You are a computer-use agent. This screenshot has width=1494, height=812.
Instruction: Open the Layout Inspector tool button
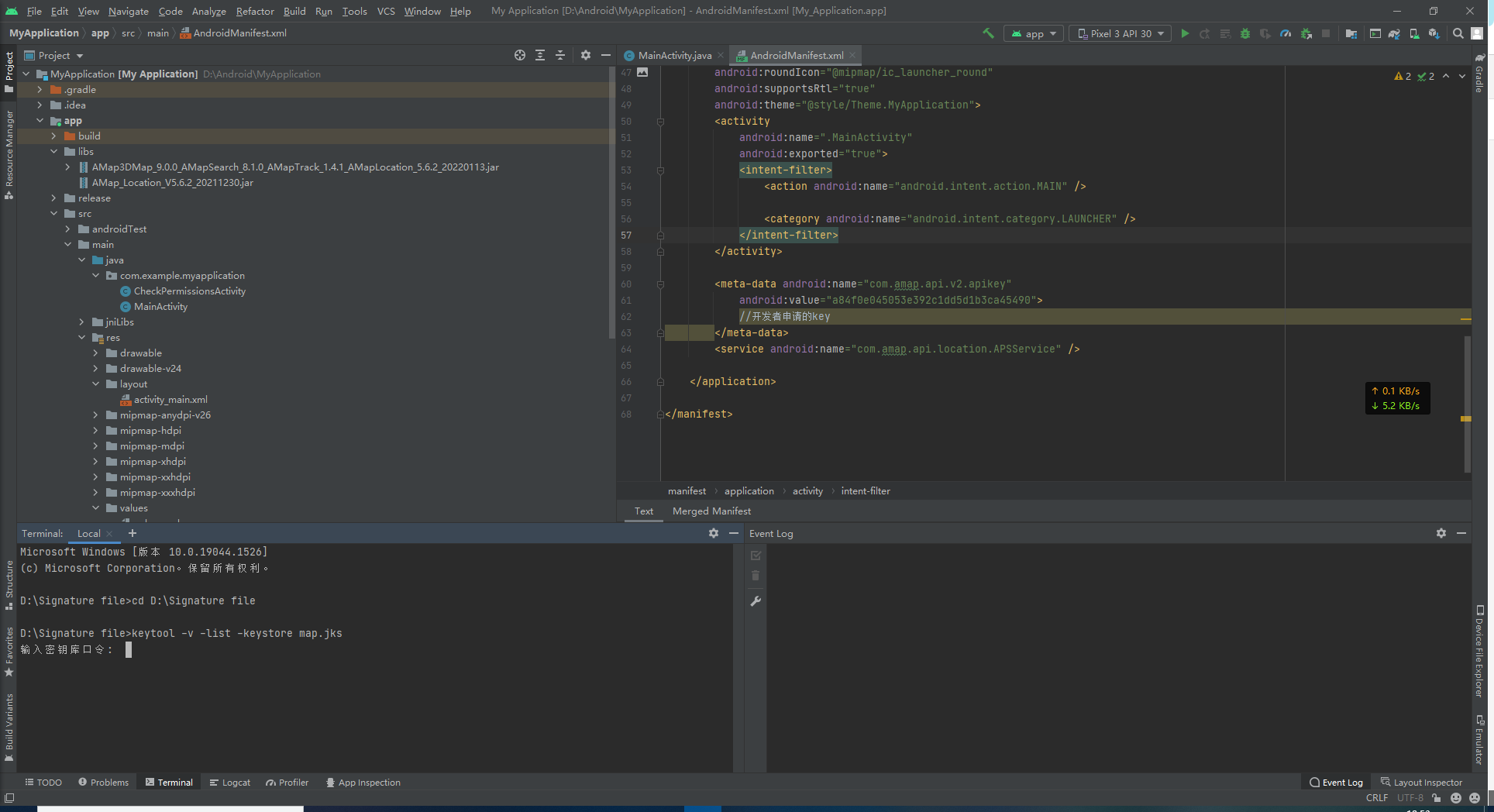pos(1421,783)
